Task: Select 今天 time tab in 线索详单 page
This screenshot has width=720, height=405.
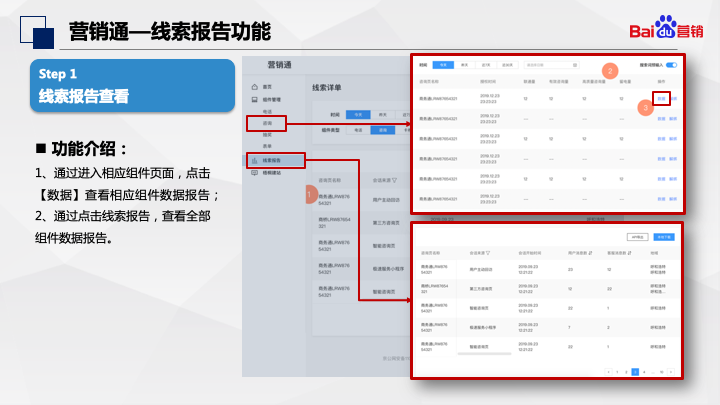Action: 358,115
